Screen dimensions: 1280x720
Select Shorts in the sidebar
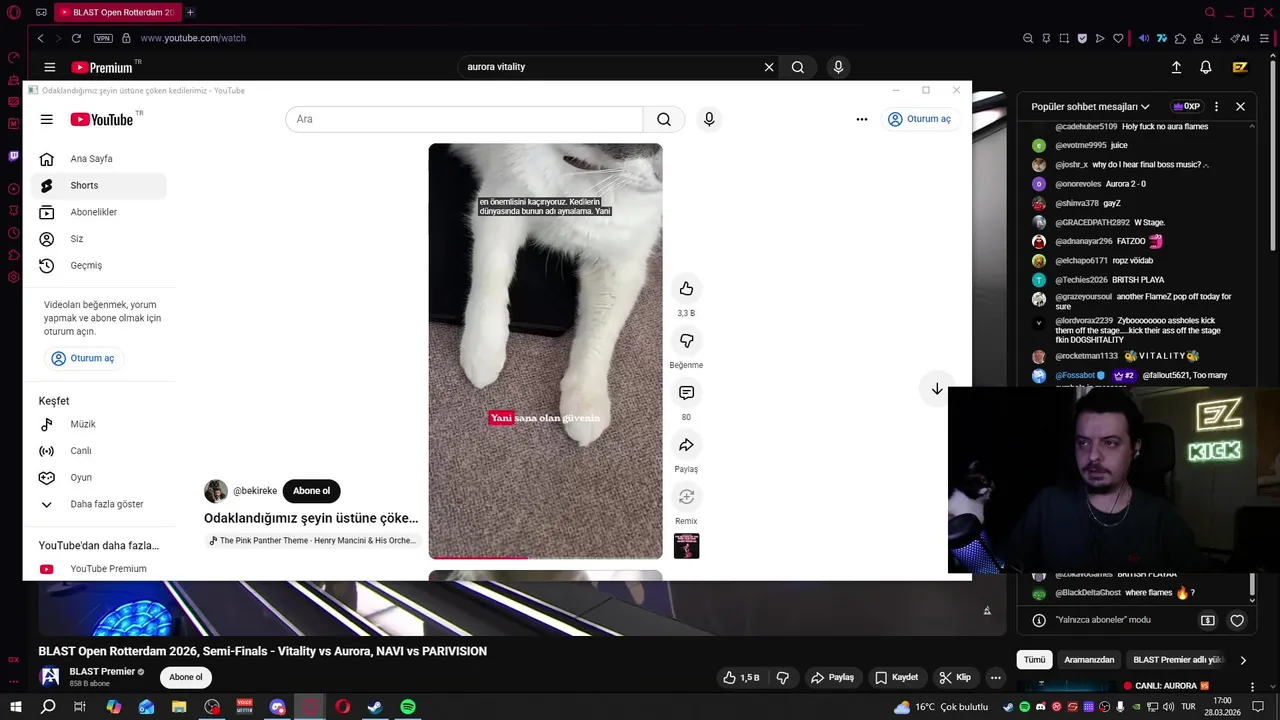pyautogui.click(x=98, y=185)
